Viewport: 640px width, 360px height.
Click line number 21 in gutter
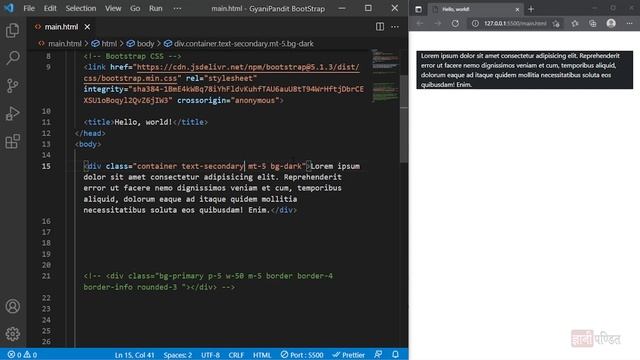pos(46,276)
